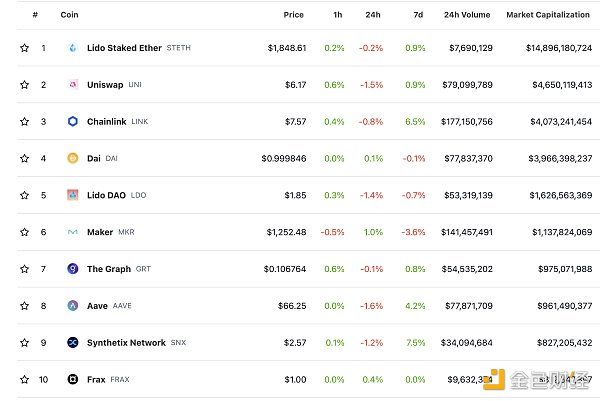This screenshot has height=401, width=600.
Task: Toggle the star for Chainlink row
Action: click(x=24, y=121)
